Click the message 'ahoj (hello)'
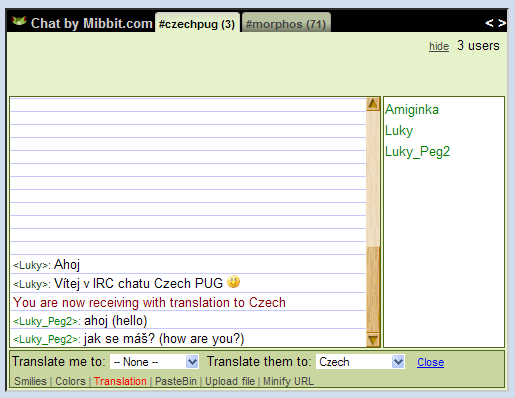Screen dimensions: 515x398 click(x=116, y=321)
